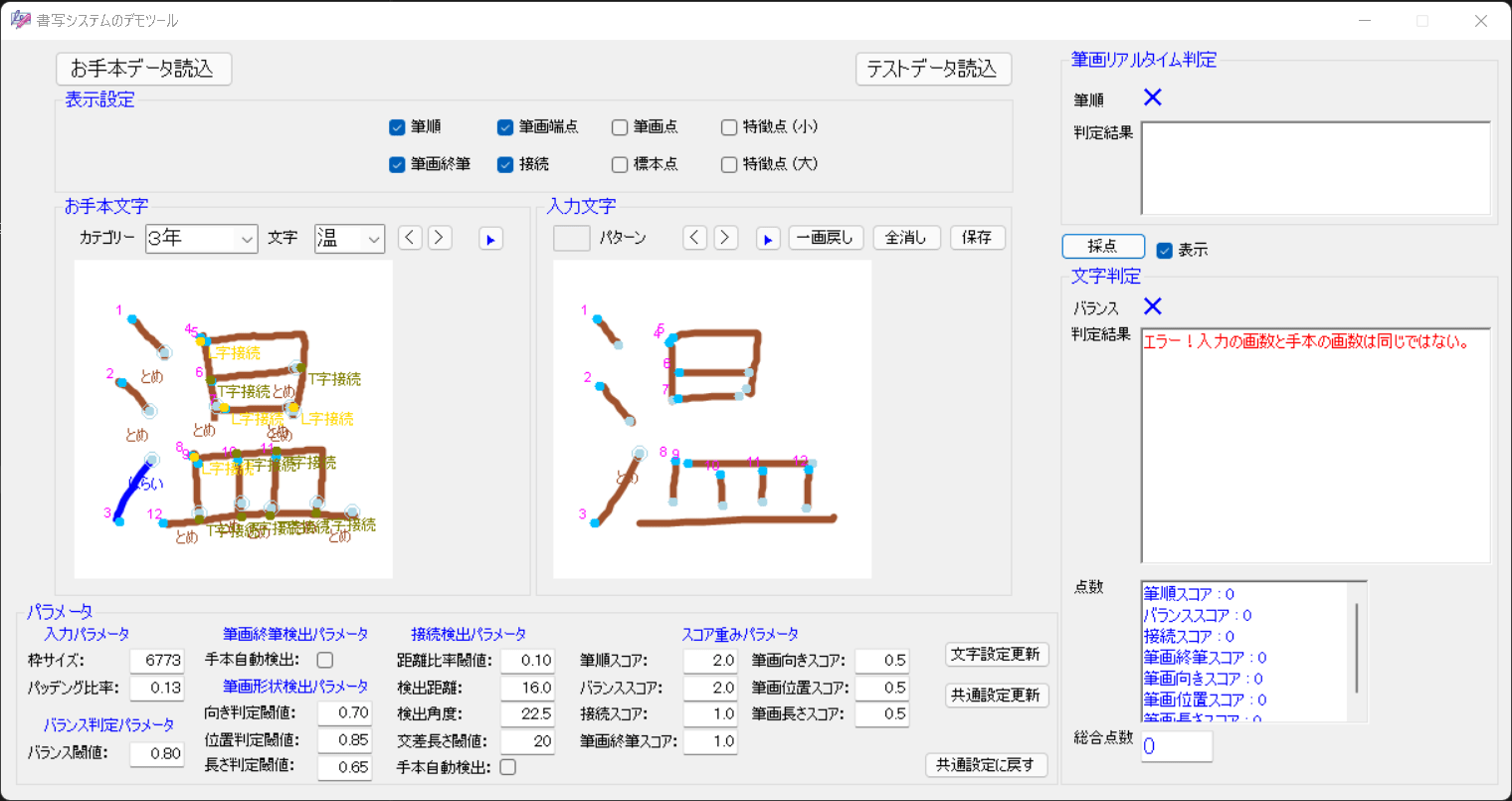Click お手本データ読込 button
Screen dimensions: 1512x801
[144, 69]
